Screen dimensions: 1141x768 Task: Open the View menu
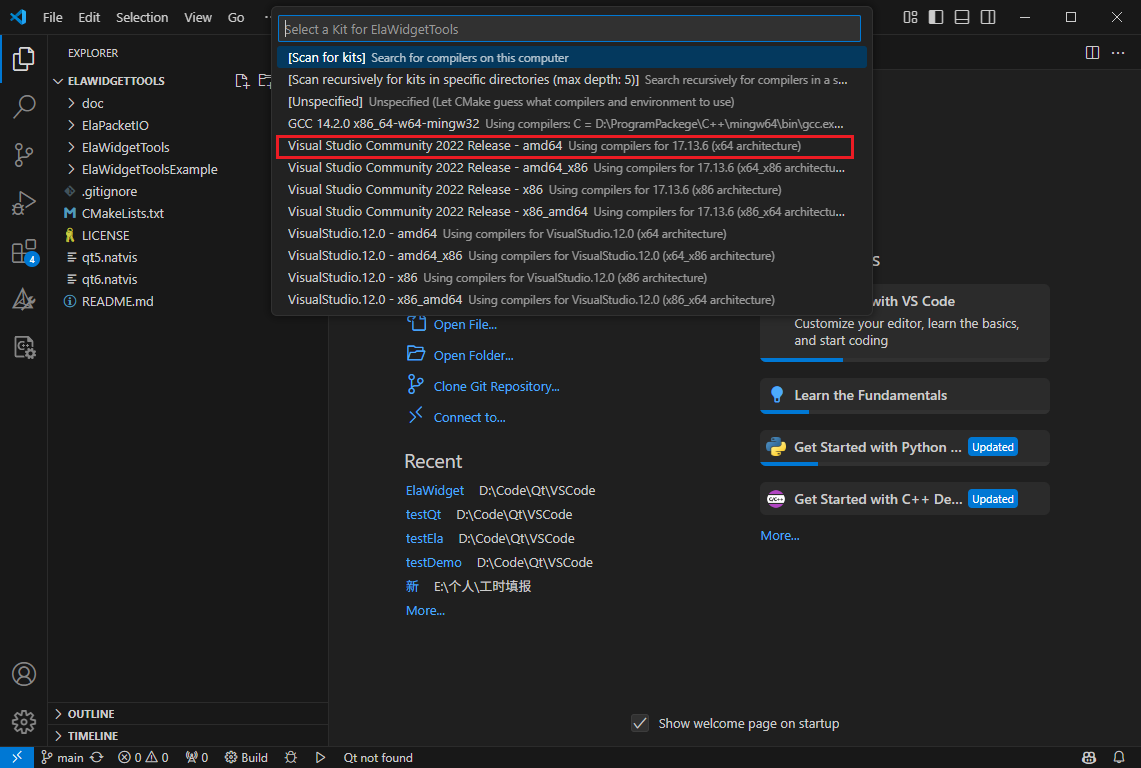(x=198, y=17)
